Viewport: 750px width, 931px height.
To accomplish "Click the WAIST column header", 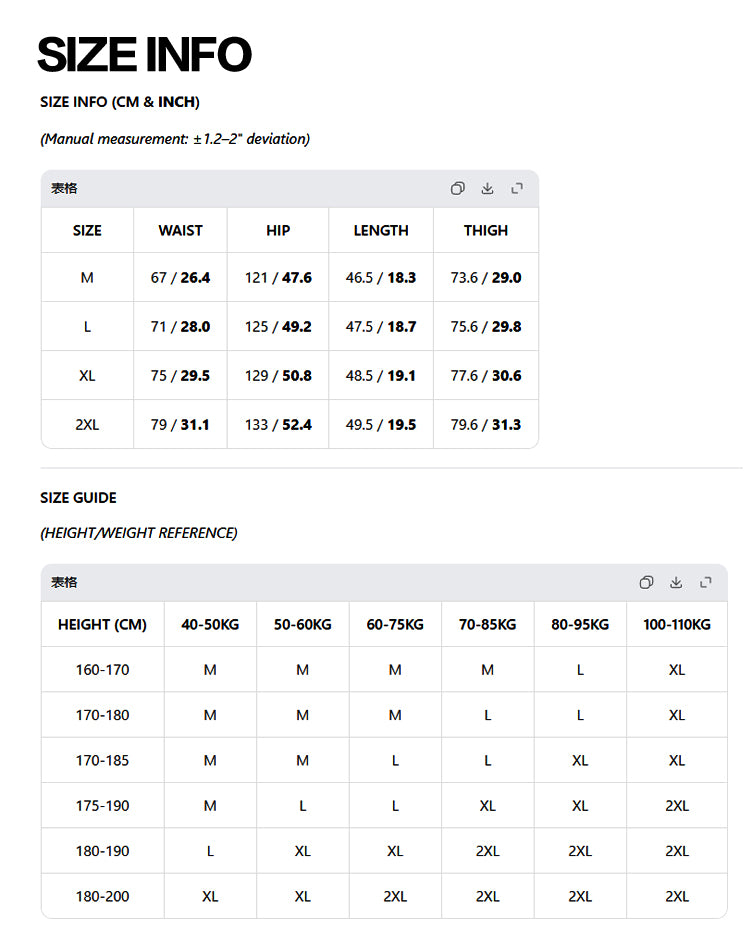I will tap(181, 230).
